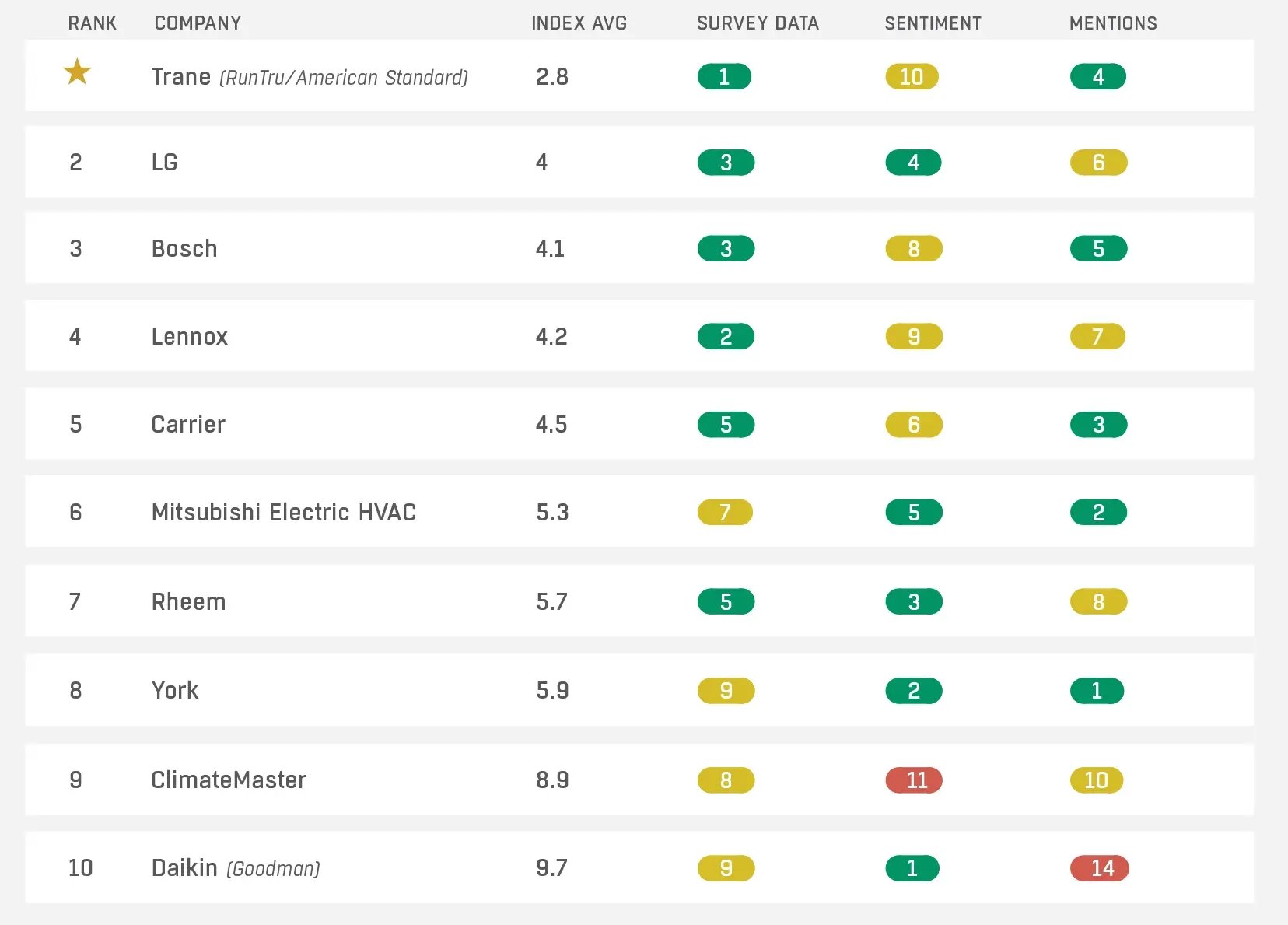This screenshot has width=1288, height=925.
Task: Click Rheem's green sentiment badge 3
Action: tap(914, 601)
